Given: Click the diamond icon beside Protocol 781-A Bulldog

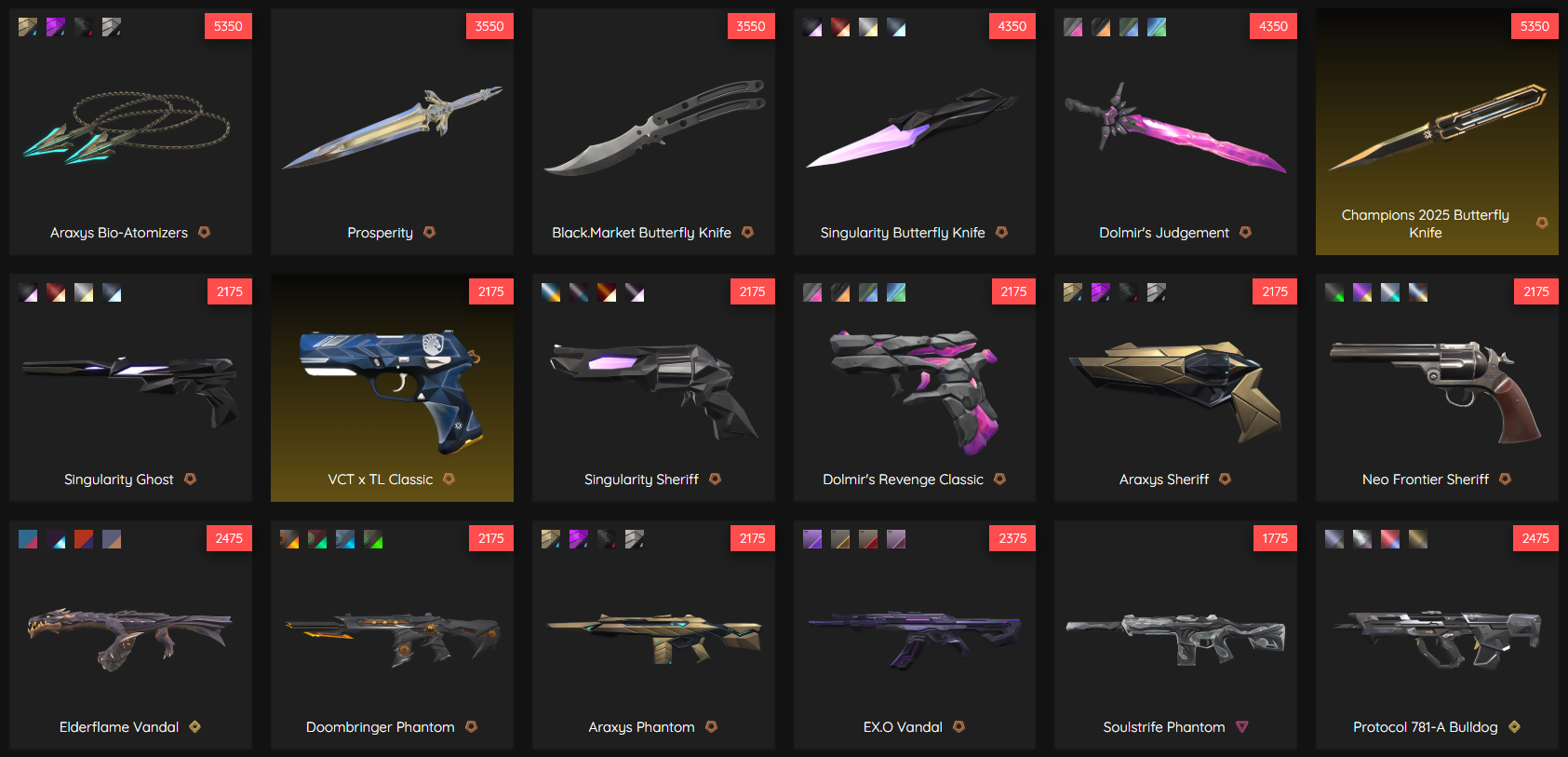Looking at the screenshot, I should coord(1514,726).
